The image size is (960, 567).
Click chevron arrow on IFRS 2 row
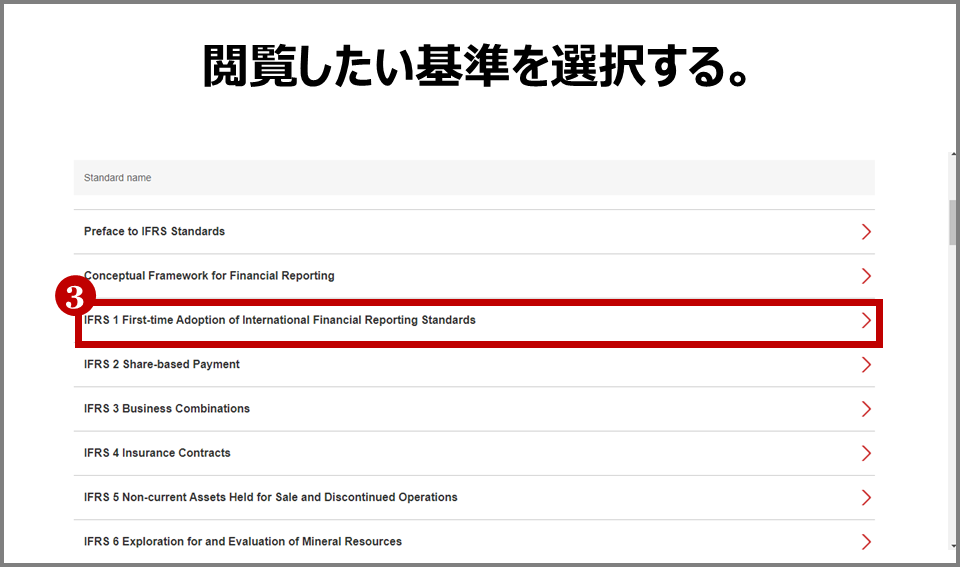tap(866, 364)
